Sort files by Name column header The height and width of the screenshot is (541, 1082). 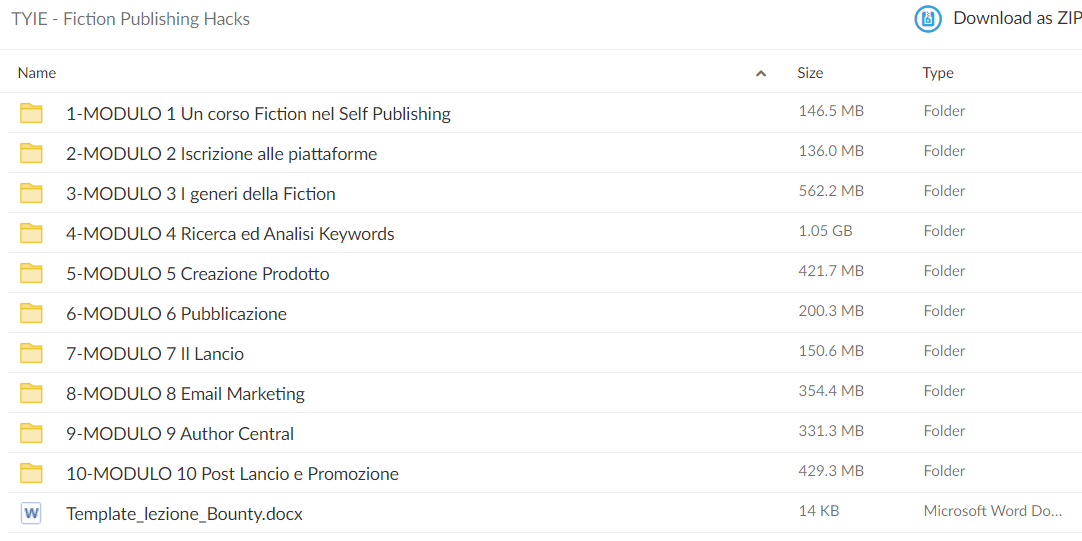pyautogui.click(x=37, y=72)
